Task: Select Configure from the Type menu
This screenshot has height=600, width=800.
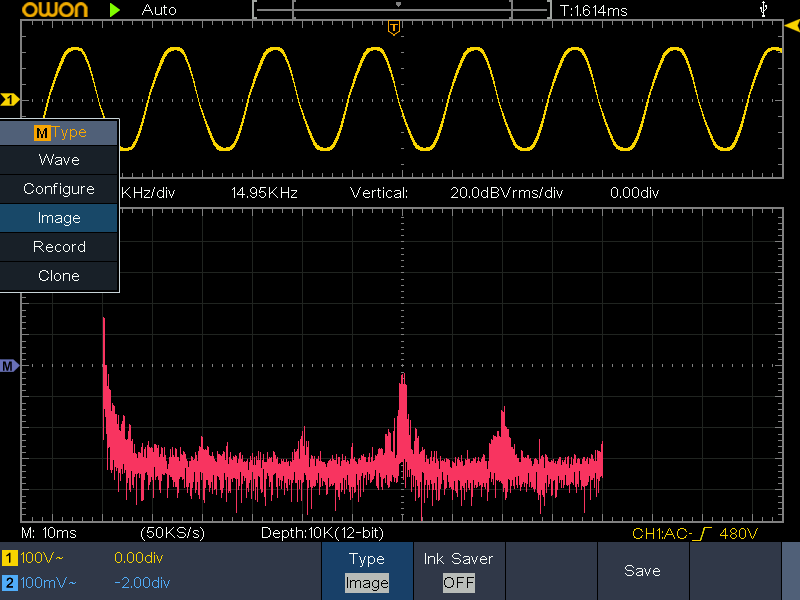Action: (x=59, y=189)
